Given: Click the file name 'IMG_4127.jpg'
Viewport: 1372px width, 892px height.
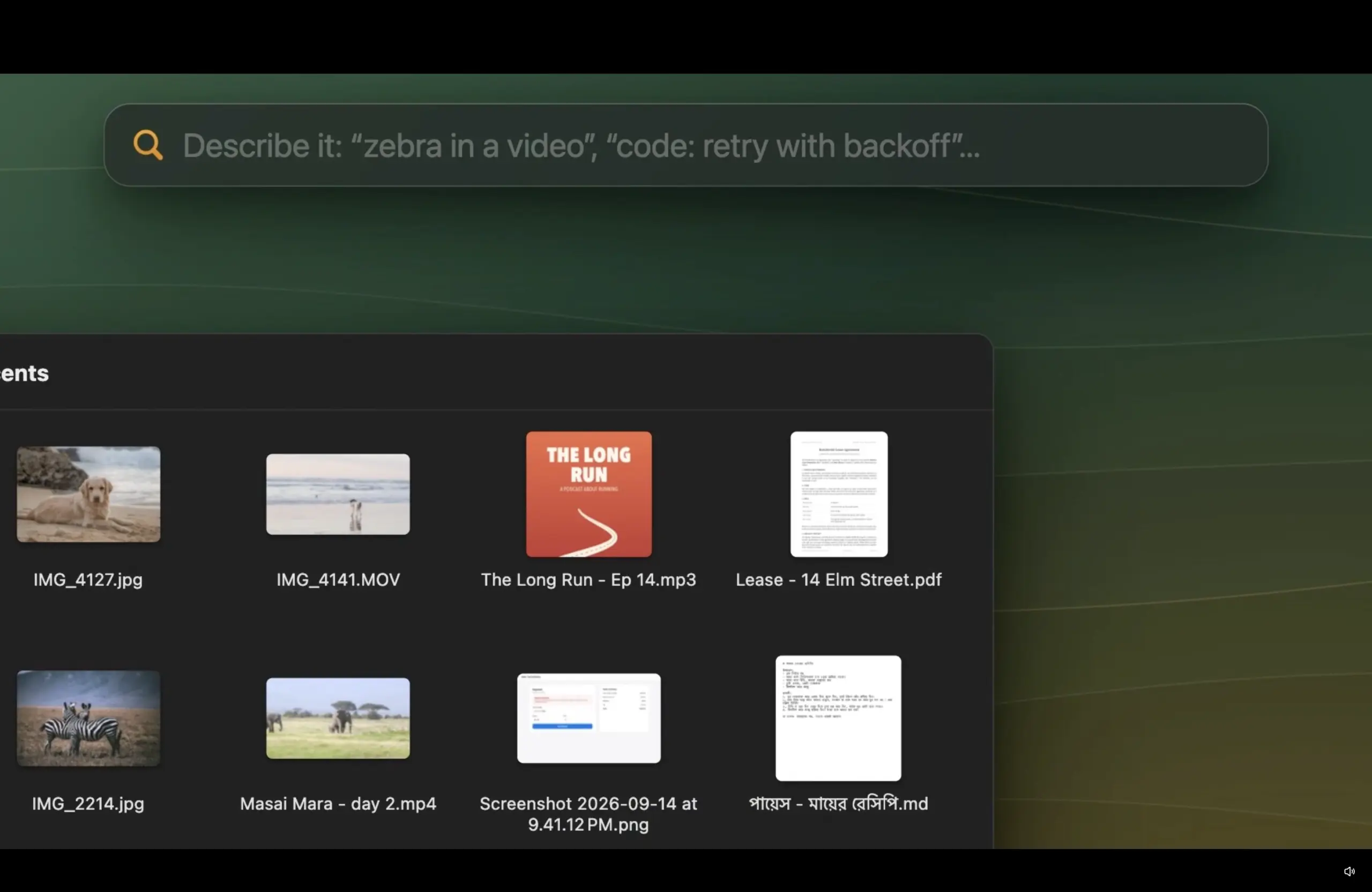Looking at the screenshot, I should tap(87, 580).
